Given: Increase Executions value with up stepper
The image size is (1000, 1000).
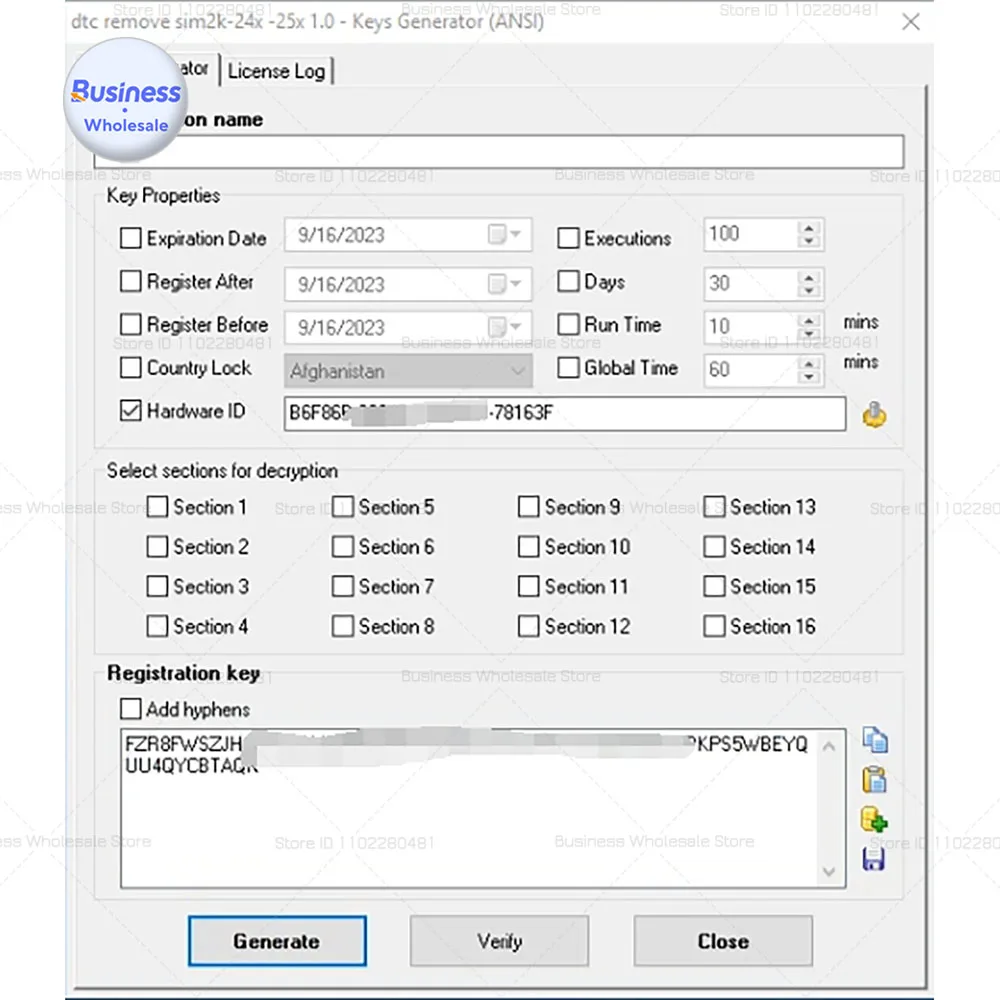Looking at the screenshot, I should (808, 228).
